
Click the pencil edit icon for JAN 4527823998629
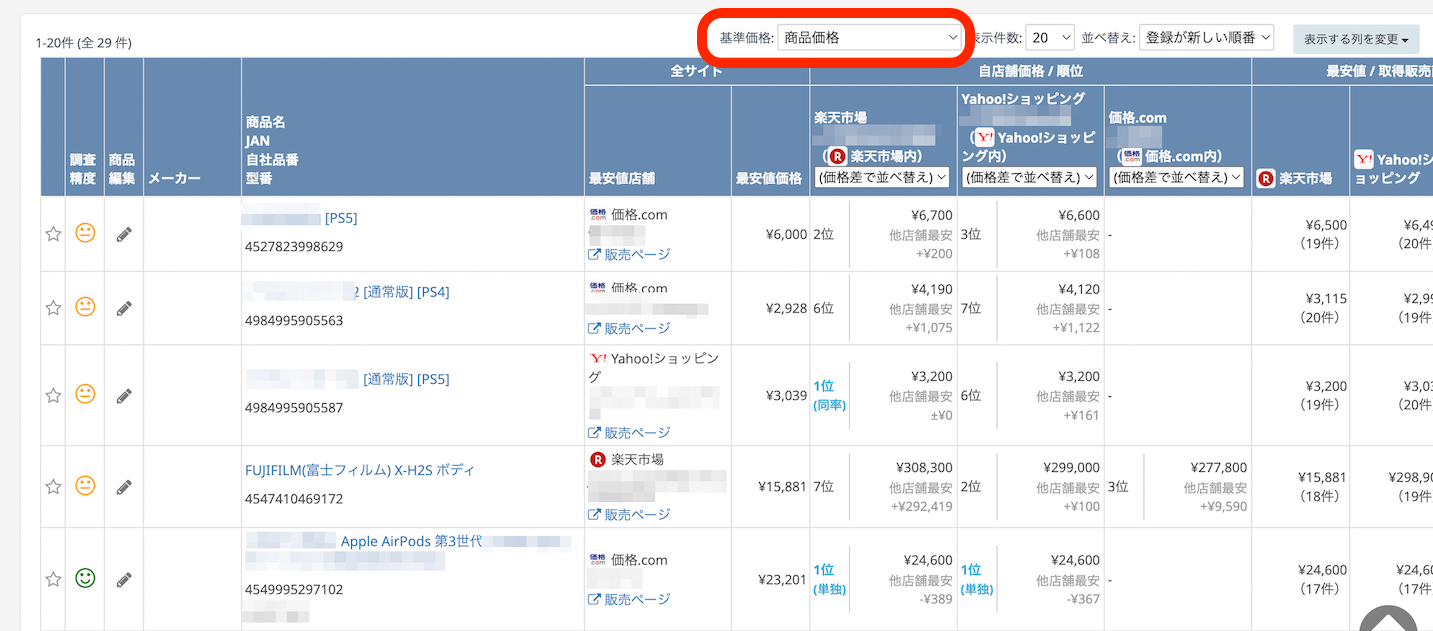coord(124,234)
